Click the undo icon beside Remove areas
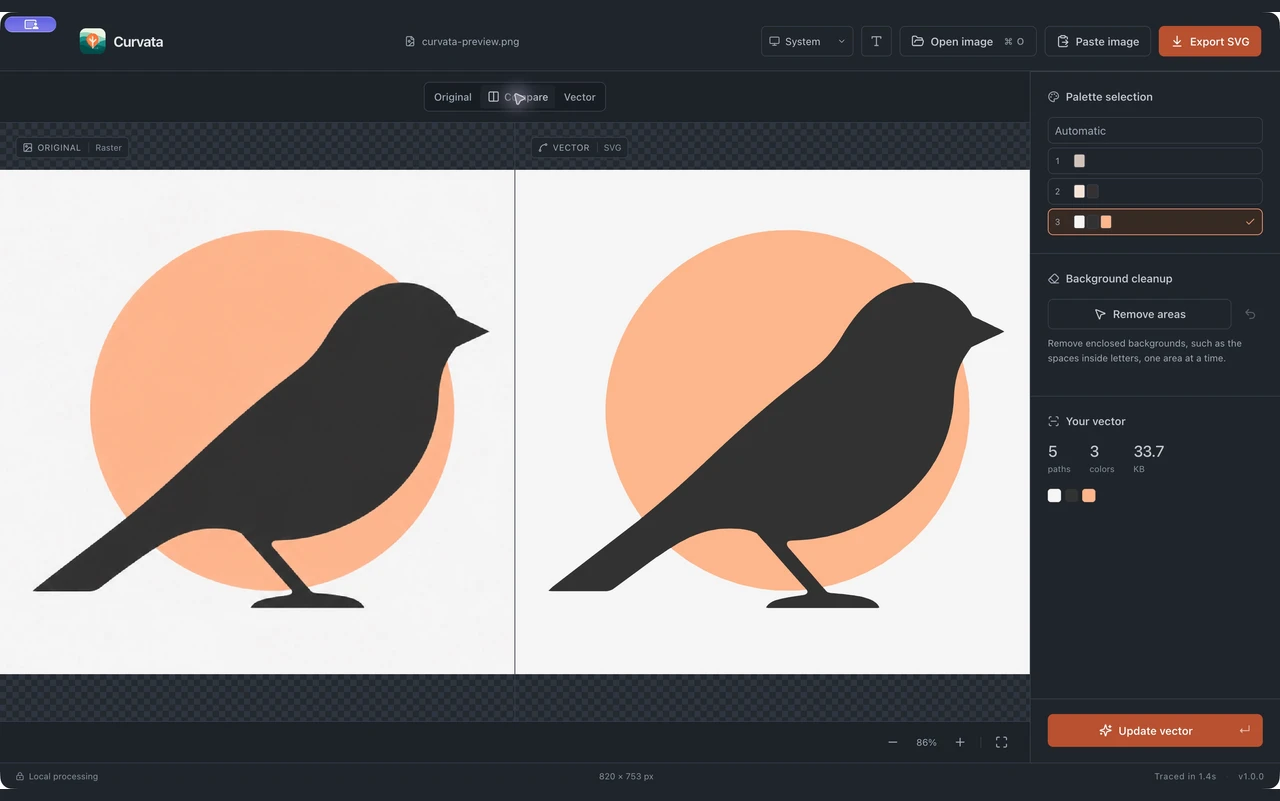The image size is (1280, 801). [x=1250, y=314]
